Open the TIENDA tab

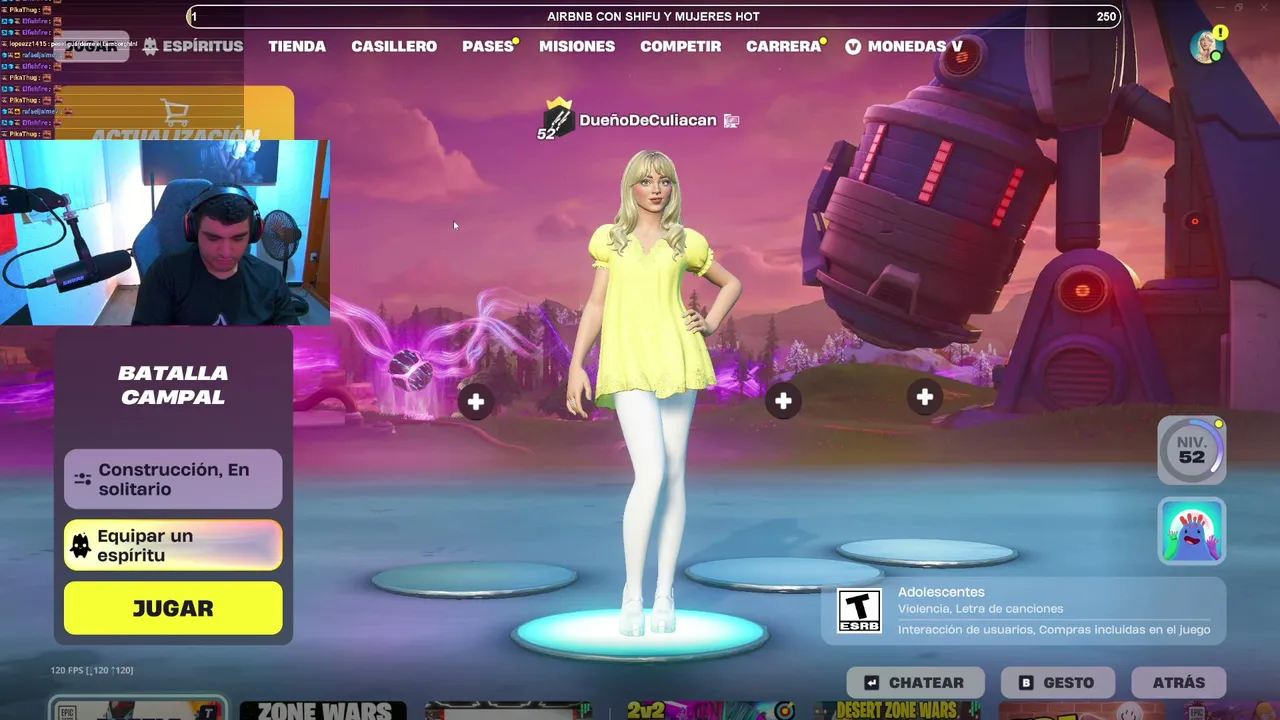pyautogui.click(x=297, y=46)
